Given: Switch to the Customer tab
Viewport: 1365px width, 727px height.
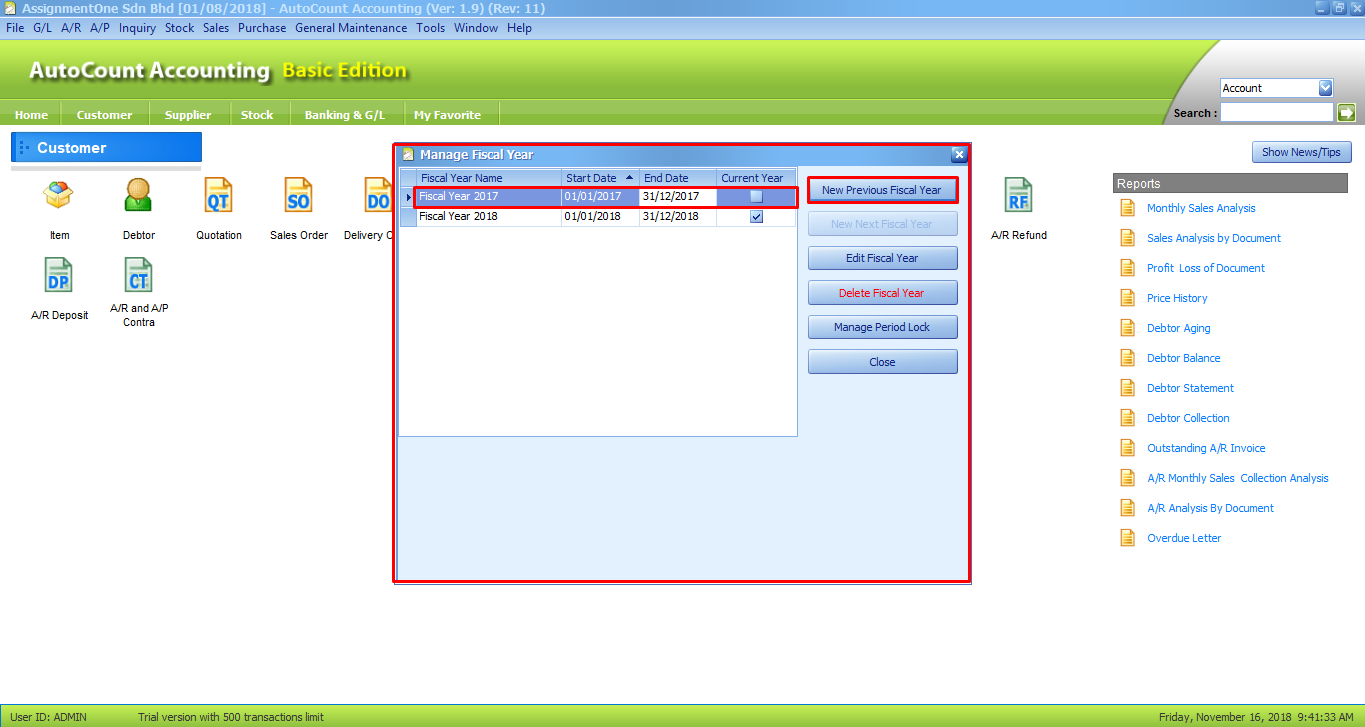Looking at the screenshot, I should point(105,114).
